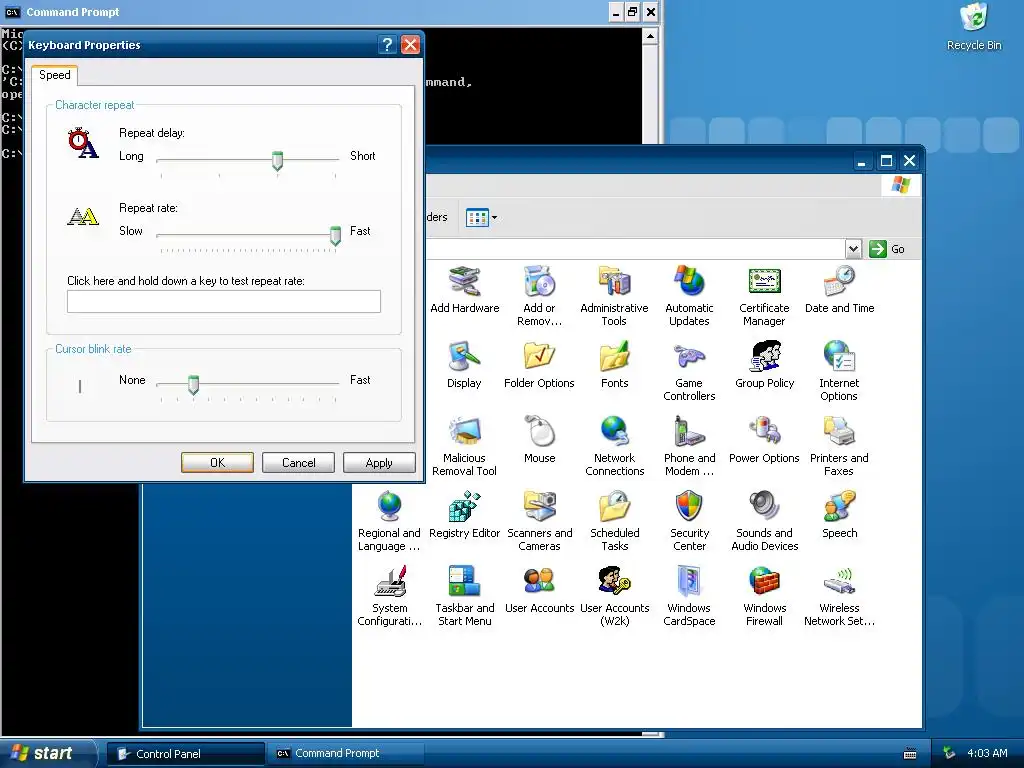
Task: Open the User Accounts icon
Action: (x=539, y=582)
